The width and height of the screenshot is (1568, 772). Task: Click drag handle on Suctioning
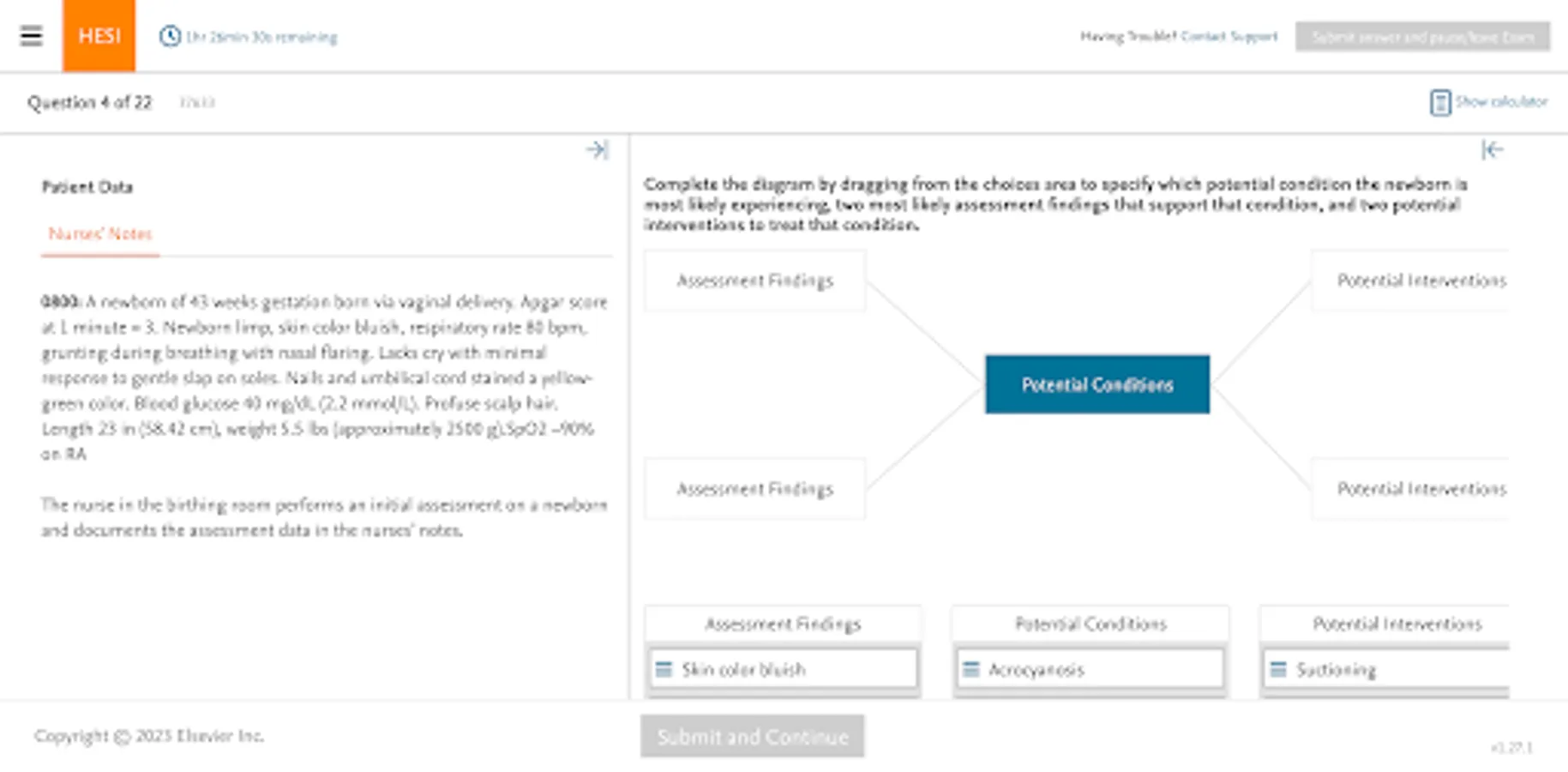pos(1278,669)
